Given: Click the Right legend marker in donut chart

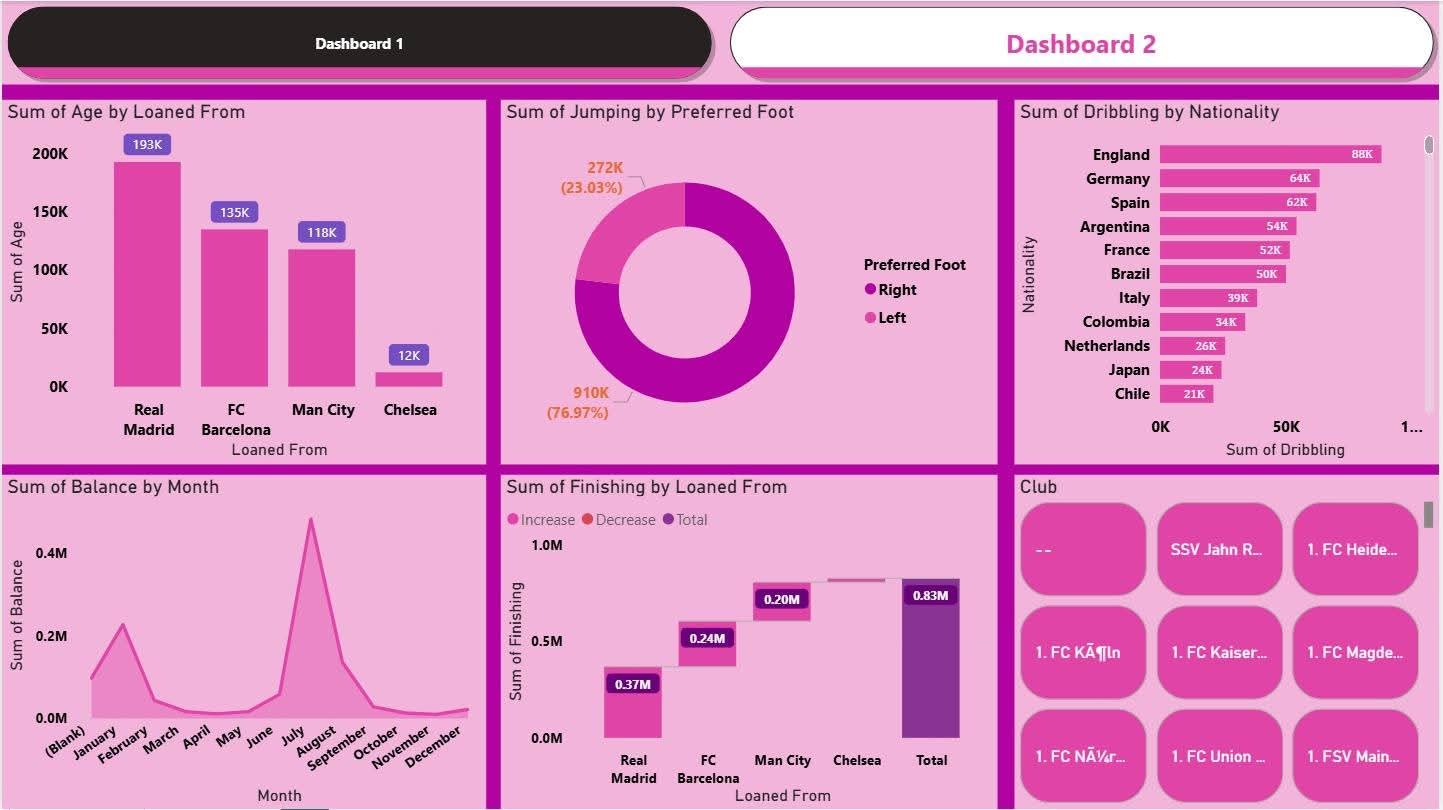Looking at the screenshot, I should point(871,290).
